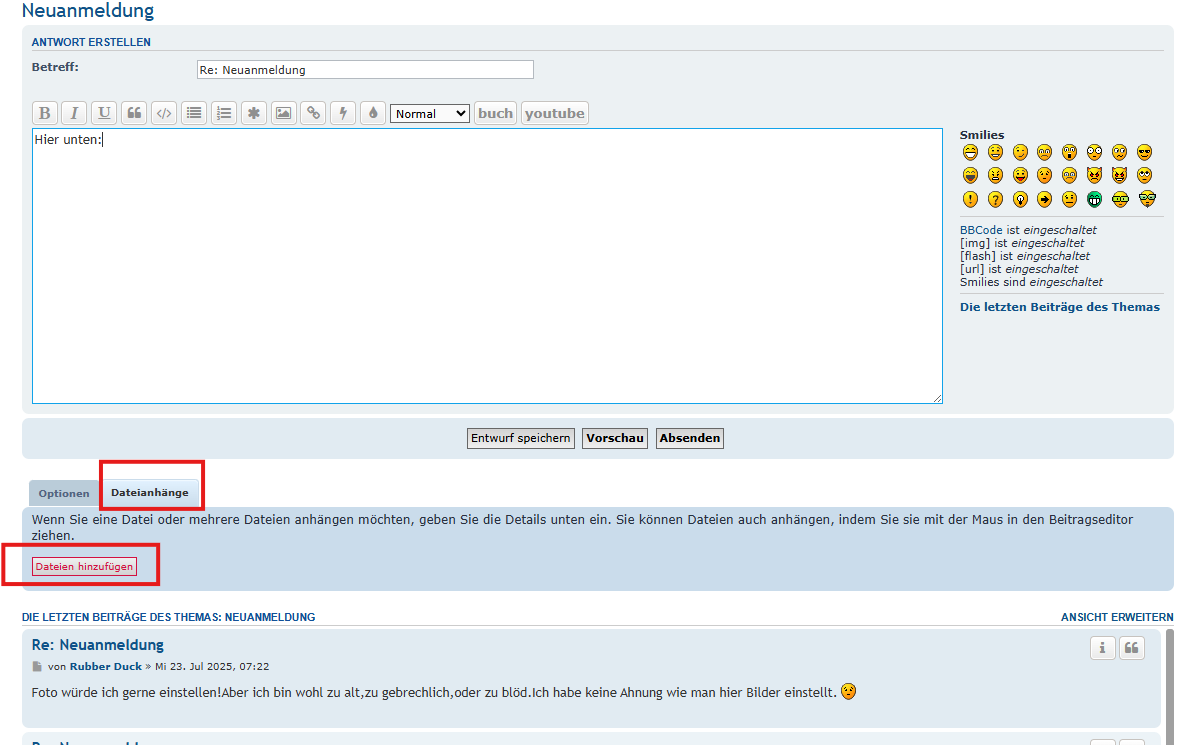Insert an image using the picture icon
The image size is (1179, 745).
(284, 113)
